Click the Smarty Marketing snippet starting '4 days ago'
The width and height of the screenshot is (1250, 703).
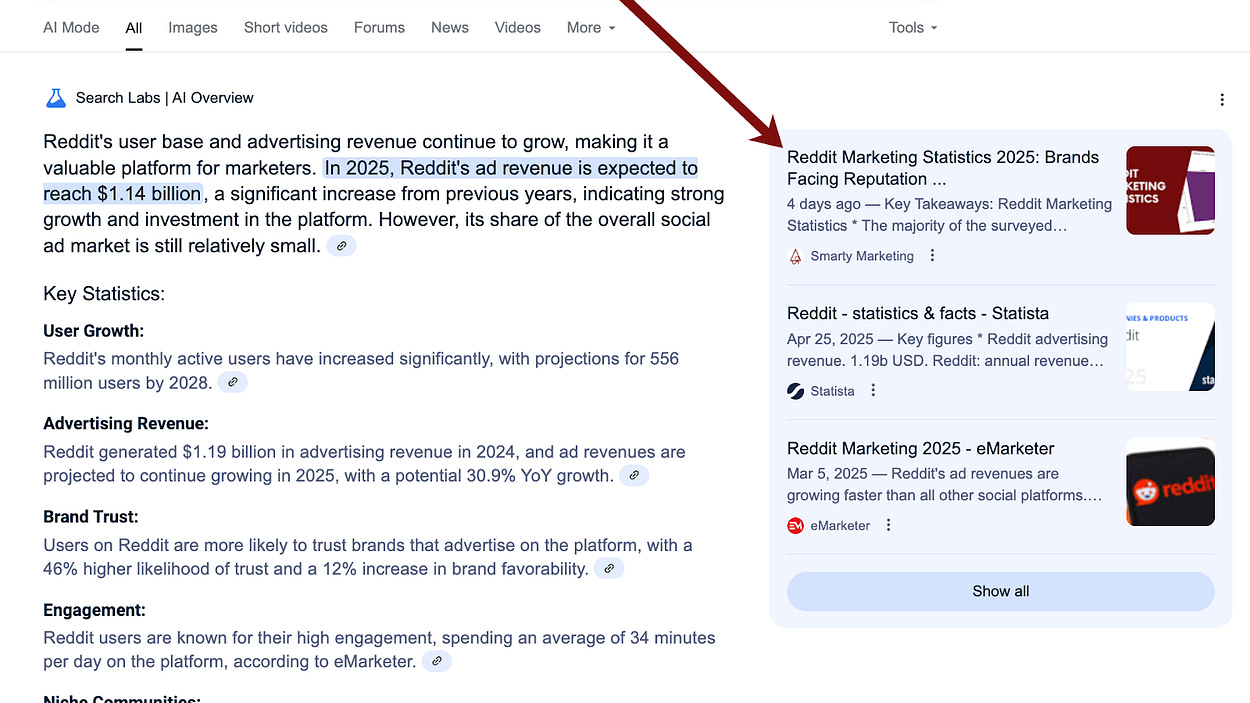[x=949, y=215]
